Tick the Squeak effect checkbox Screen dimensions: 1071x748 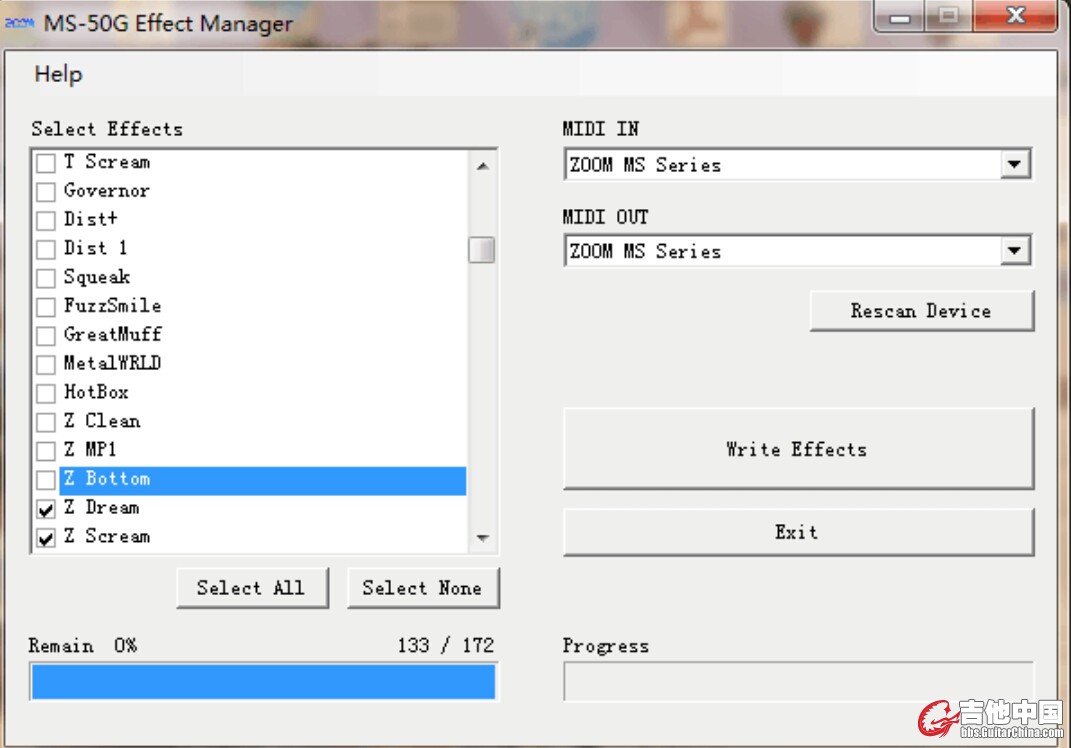pyautogui.click(x=46, y=278)
